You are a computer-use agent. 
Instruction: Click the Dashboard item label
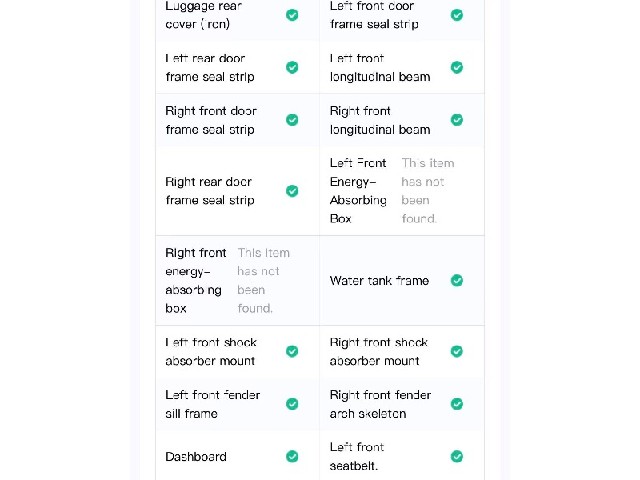coord(196,456)
